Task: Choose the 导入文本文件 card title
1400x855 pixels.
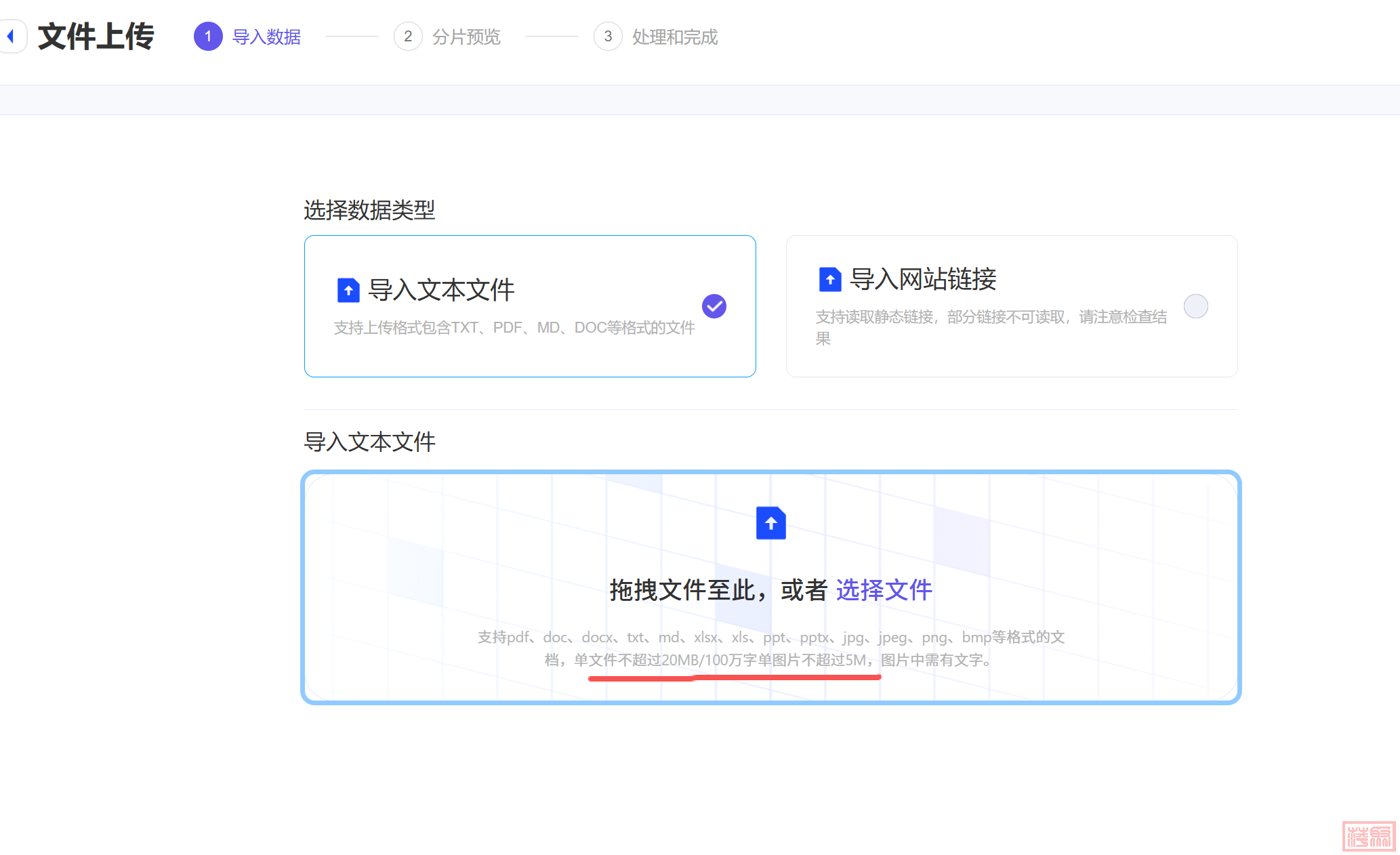Action: pos(441,290)
